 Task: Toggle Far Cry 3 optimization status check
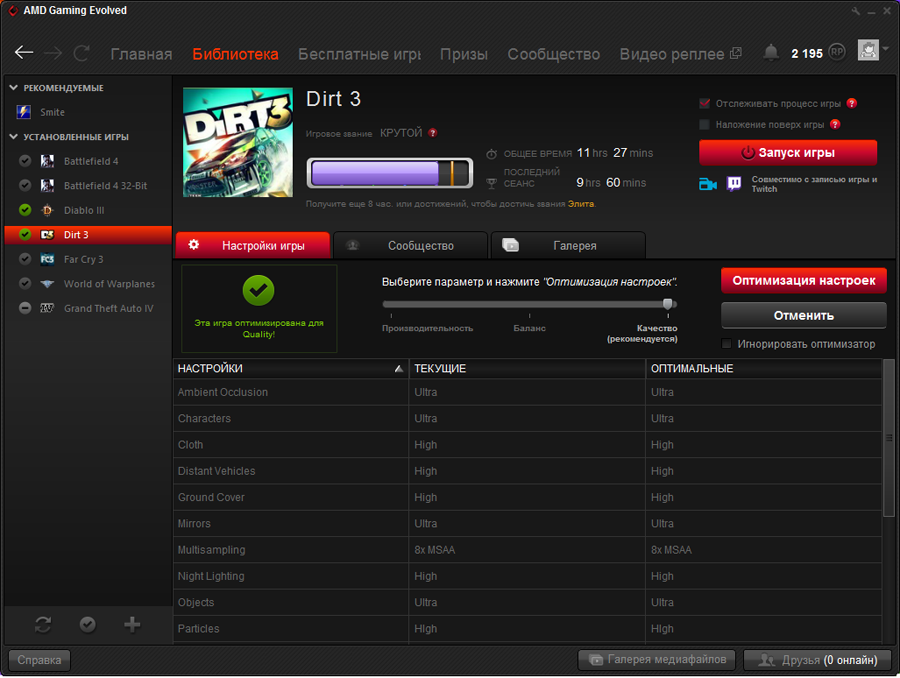(25, 259)
